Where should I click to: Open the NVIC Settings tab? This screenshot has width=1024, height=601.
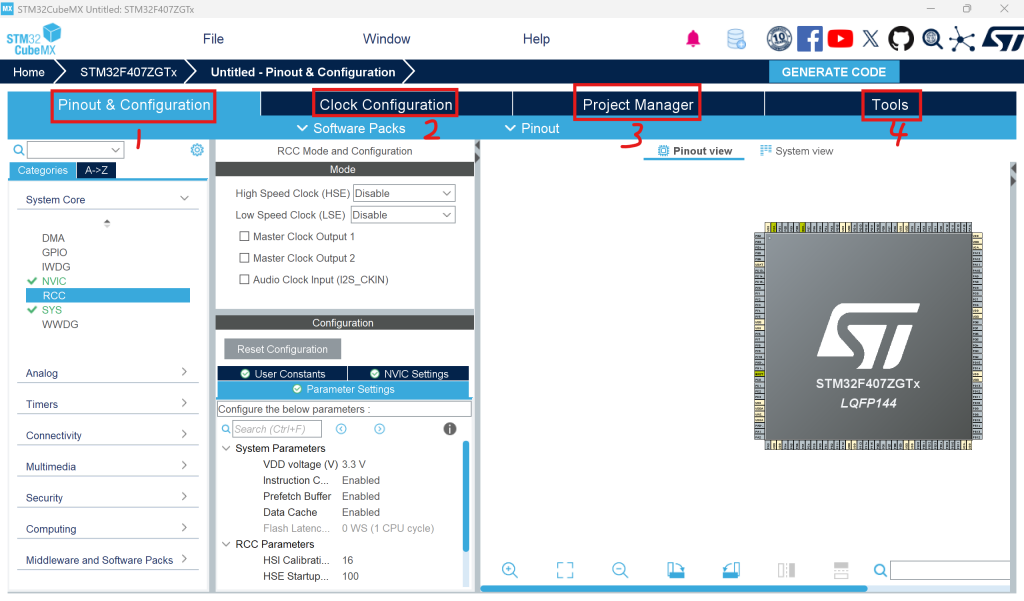(409, 374)
